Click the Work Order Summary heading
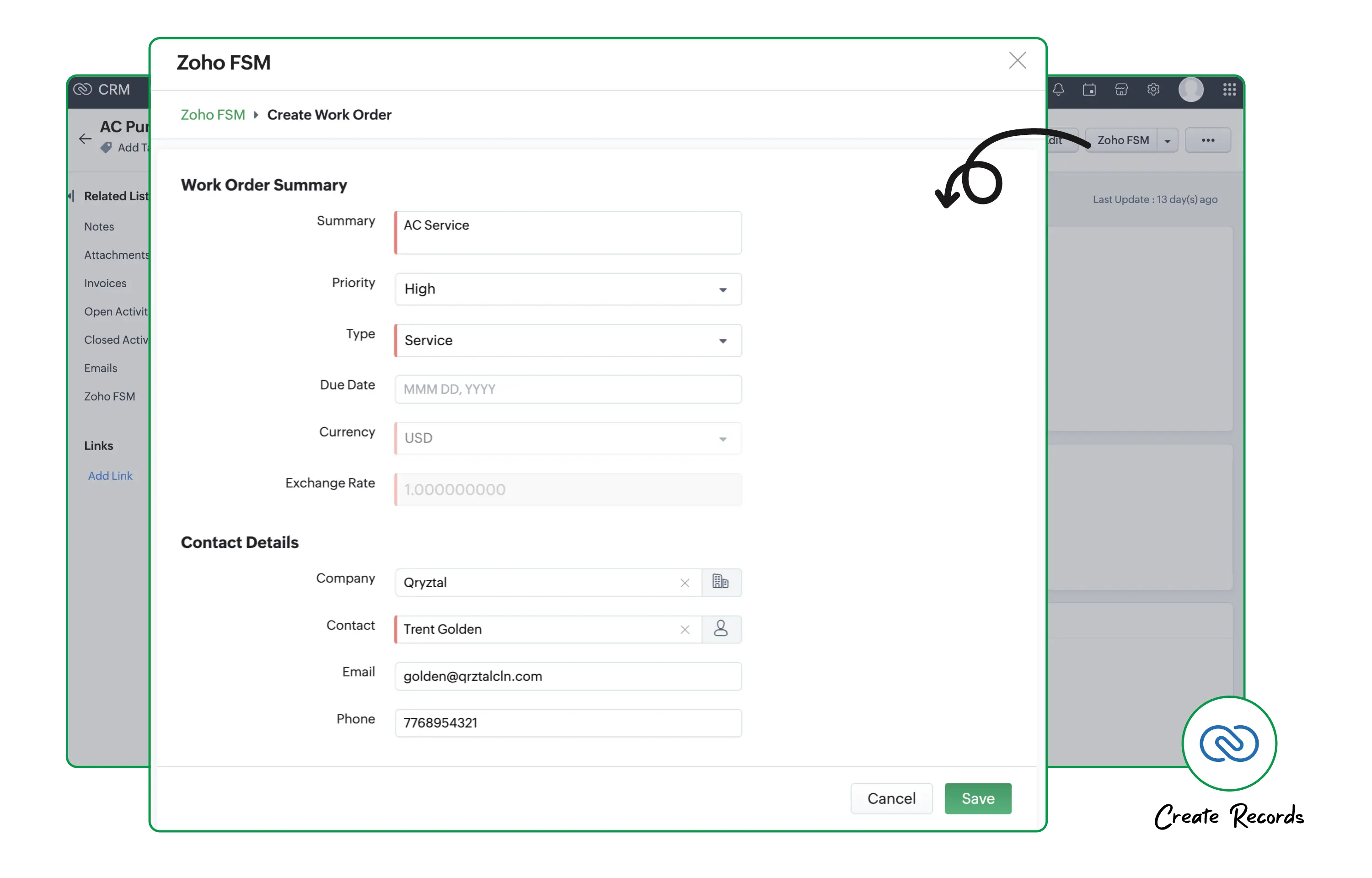The width and height of the screenshot is (1372, 878). 264,185
